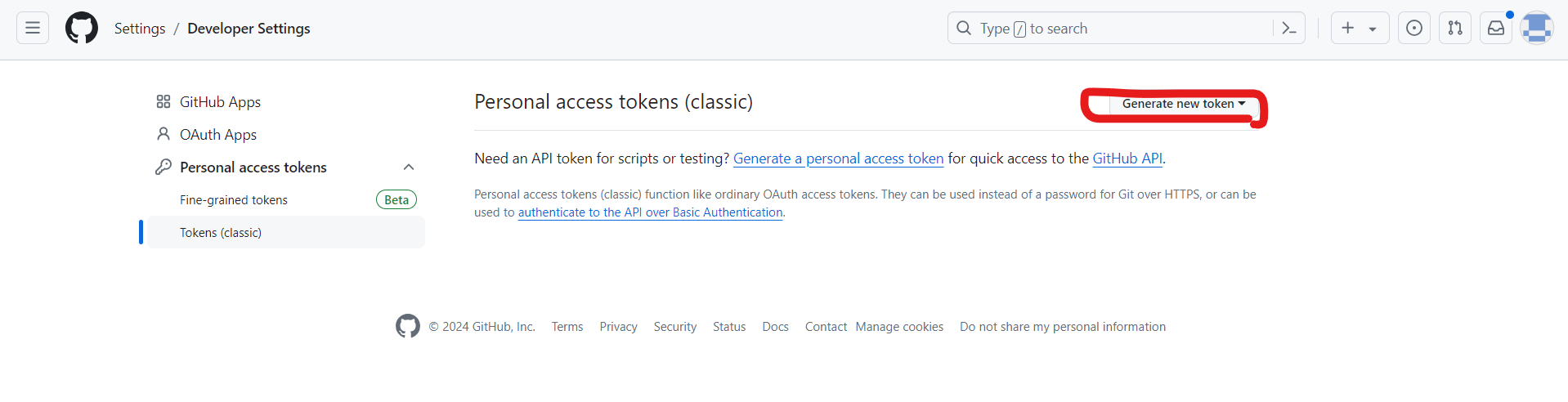Image resolution: width=1568 pixels, height=402 pixels.
Task: Click the Settings breadcrumb link
Action: (x=140, y=29)
